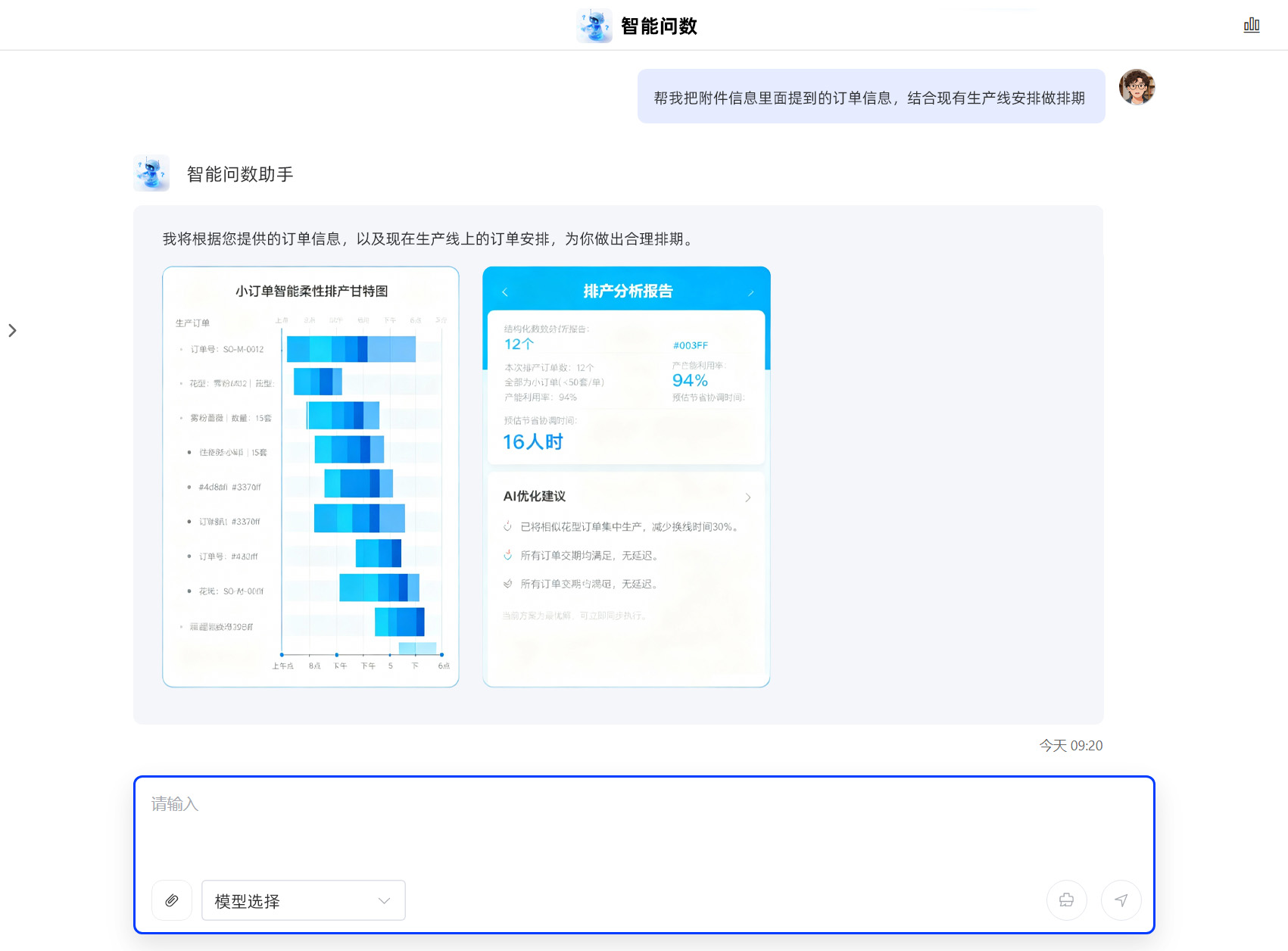
Task: Open the 小订单智能柔性排产甘特图 Gantt chart image
Action: (310, 477)
